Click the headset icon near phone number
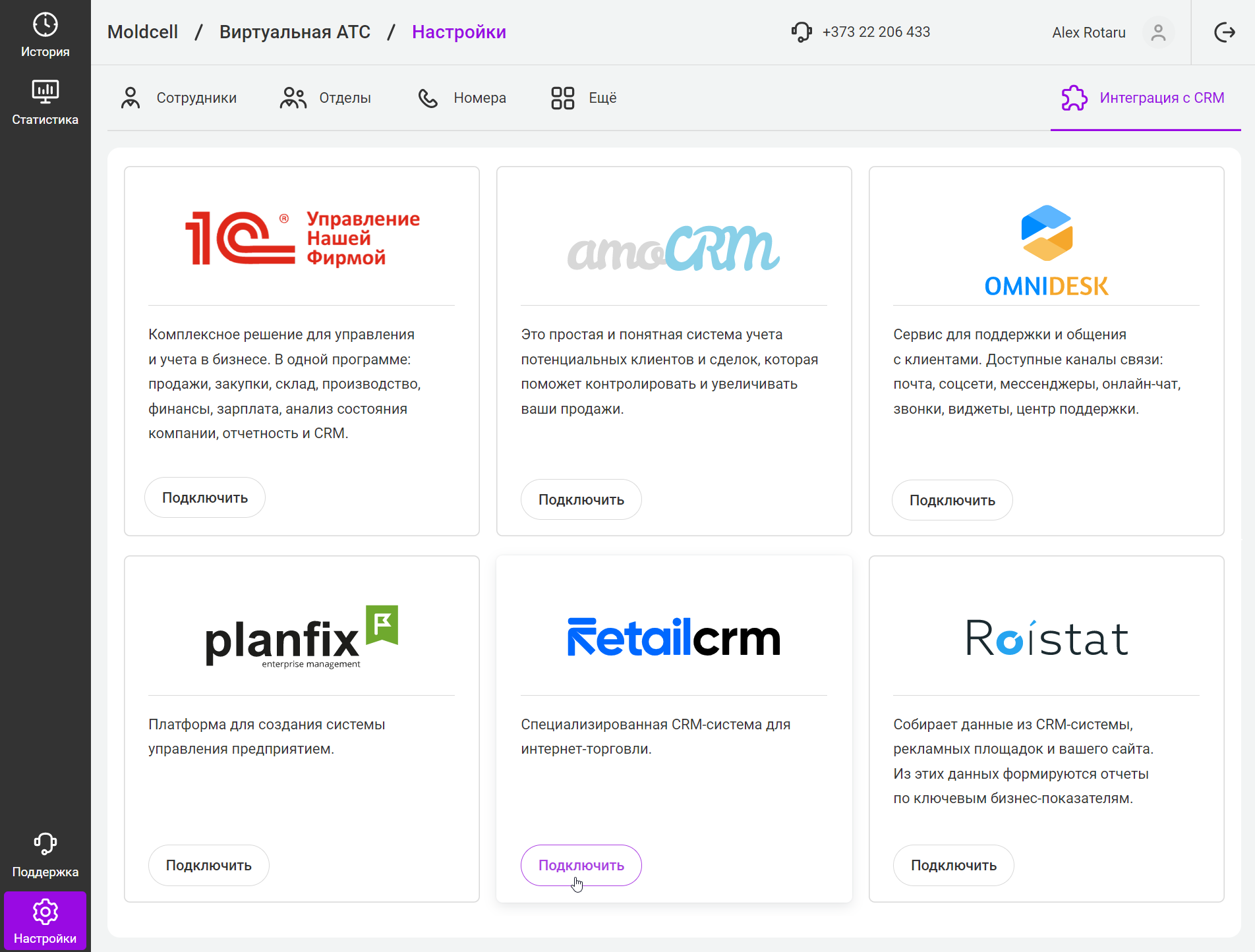 [802, 32]
